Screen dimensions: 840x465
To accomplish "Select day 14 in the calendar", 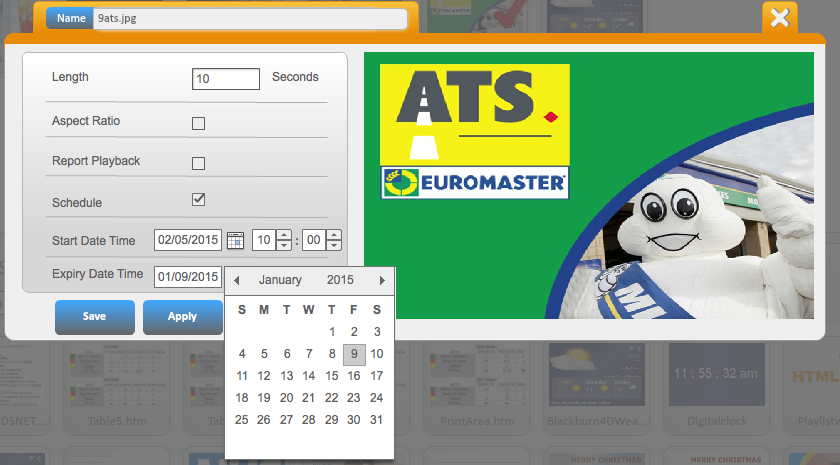I will point(309,377).
